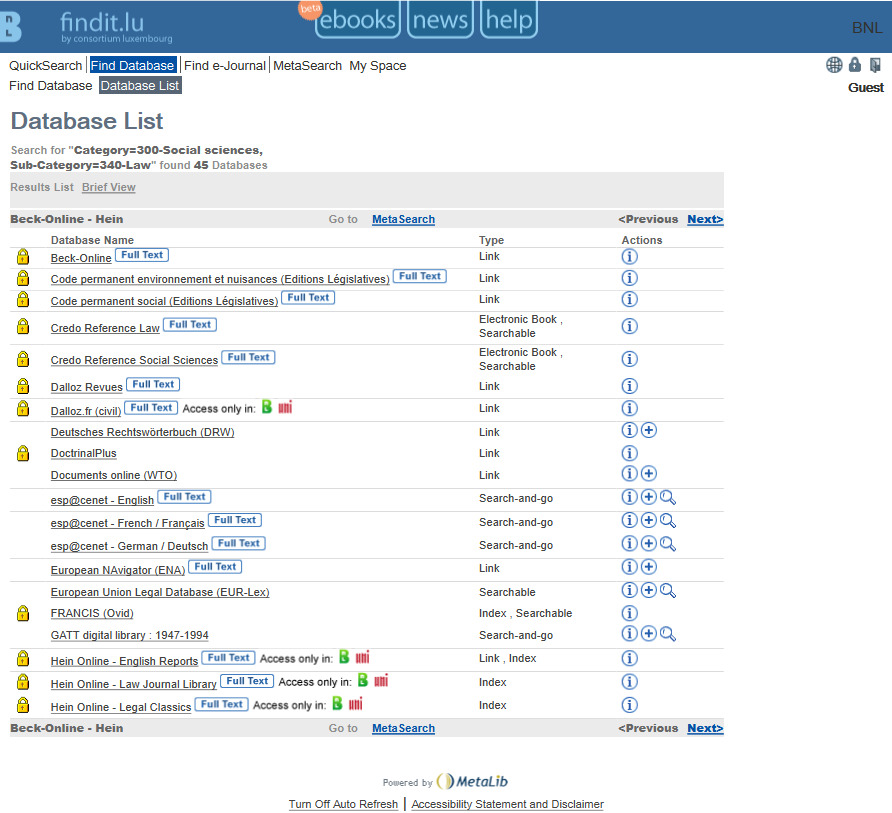The height and width of the screenshot is (813, 892).
Task: Select Database List submenu tab
Action: pyautogui.click(x=140, y=86)
